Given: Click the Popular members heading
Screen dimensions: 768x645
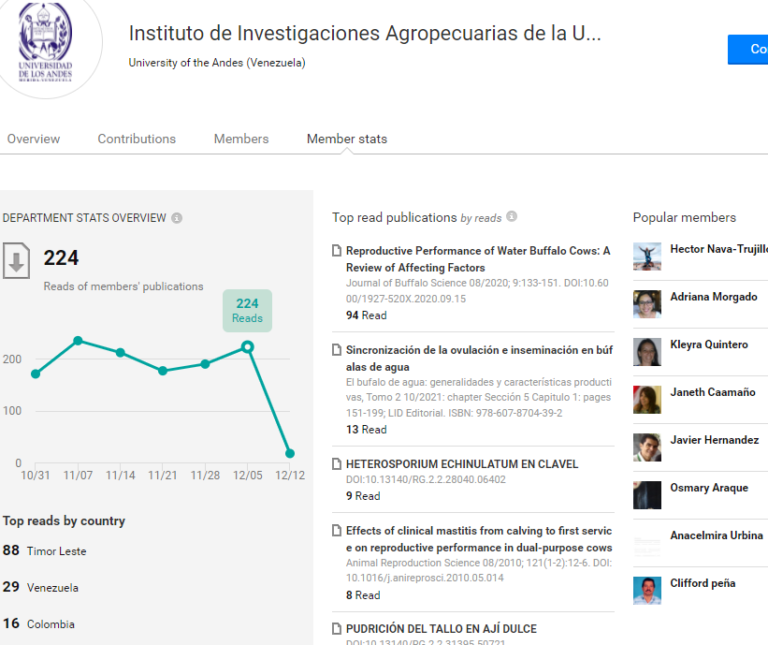Looking at the screenshot, I should click(684, 217).
